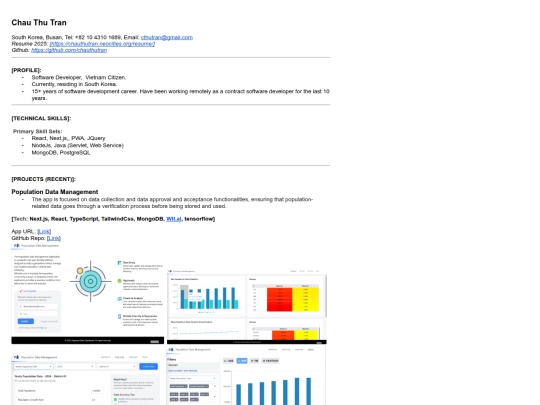Viewport: 540px width, 405px height.
Task: Click the blue login button in first screenshot
Action: tap(26, 321)
